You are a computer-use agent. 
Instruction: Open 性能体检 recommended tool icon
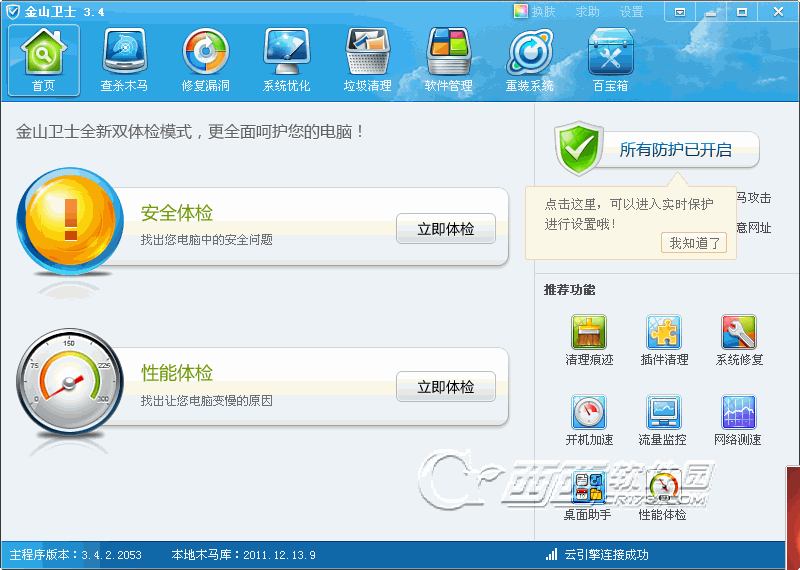coord(663,495)
